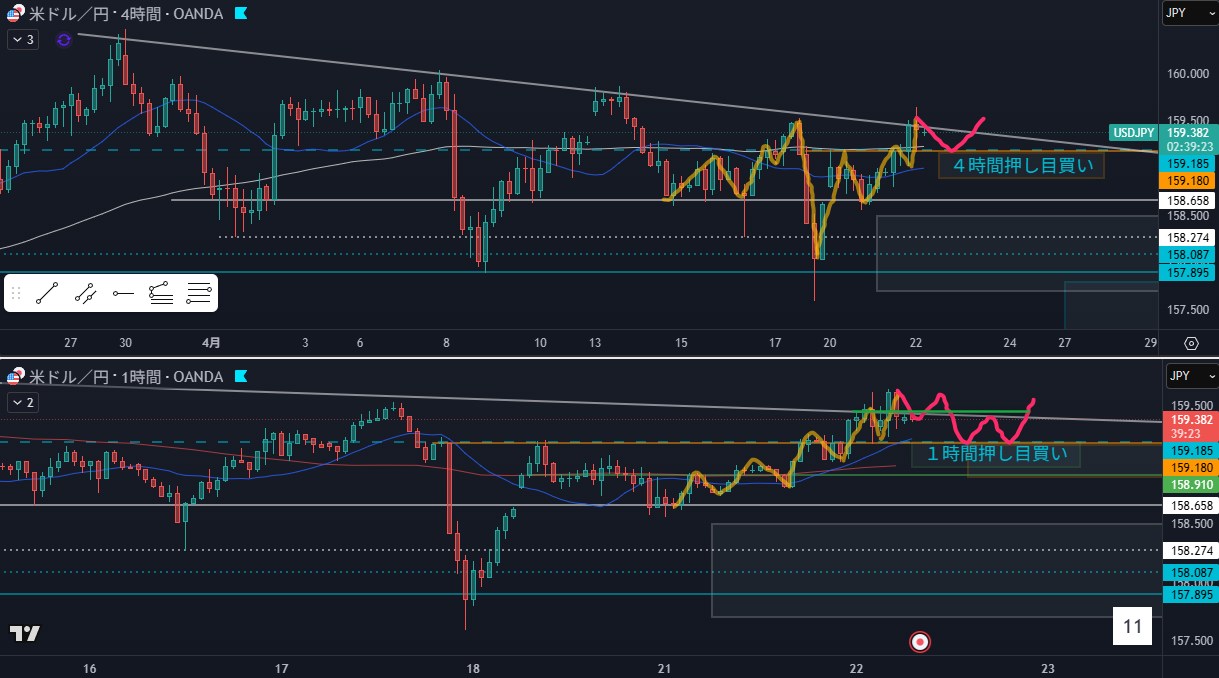Select the Fibonacci retracement lines tool
1219x678 pixels.
199,293
